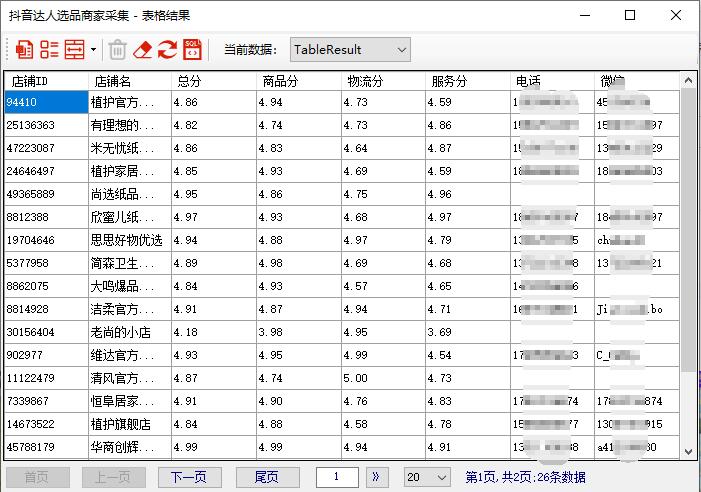Click the red eraser clear icon
This screenshot has height=492, width=701.
[x=143, y=49]
